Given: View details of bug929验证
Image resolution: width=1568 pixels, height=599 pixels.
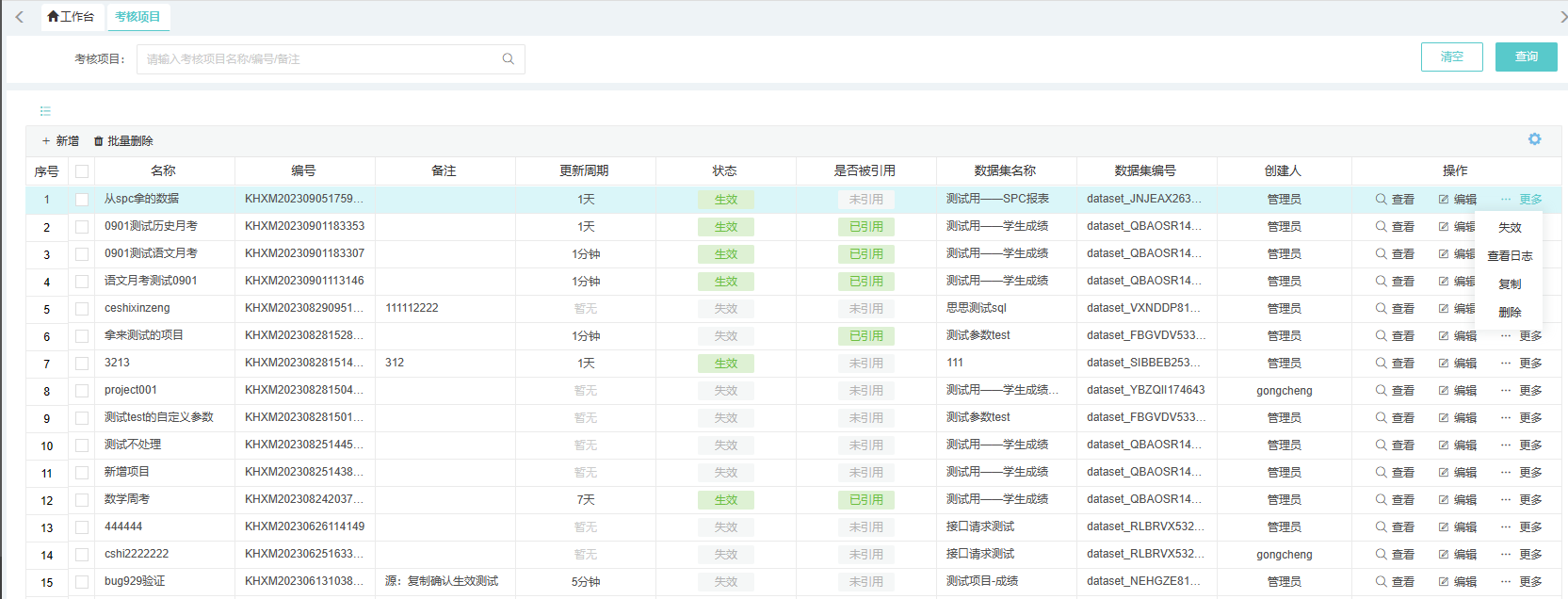Looking at the screenshot, I should [1395, 582].
